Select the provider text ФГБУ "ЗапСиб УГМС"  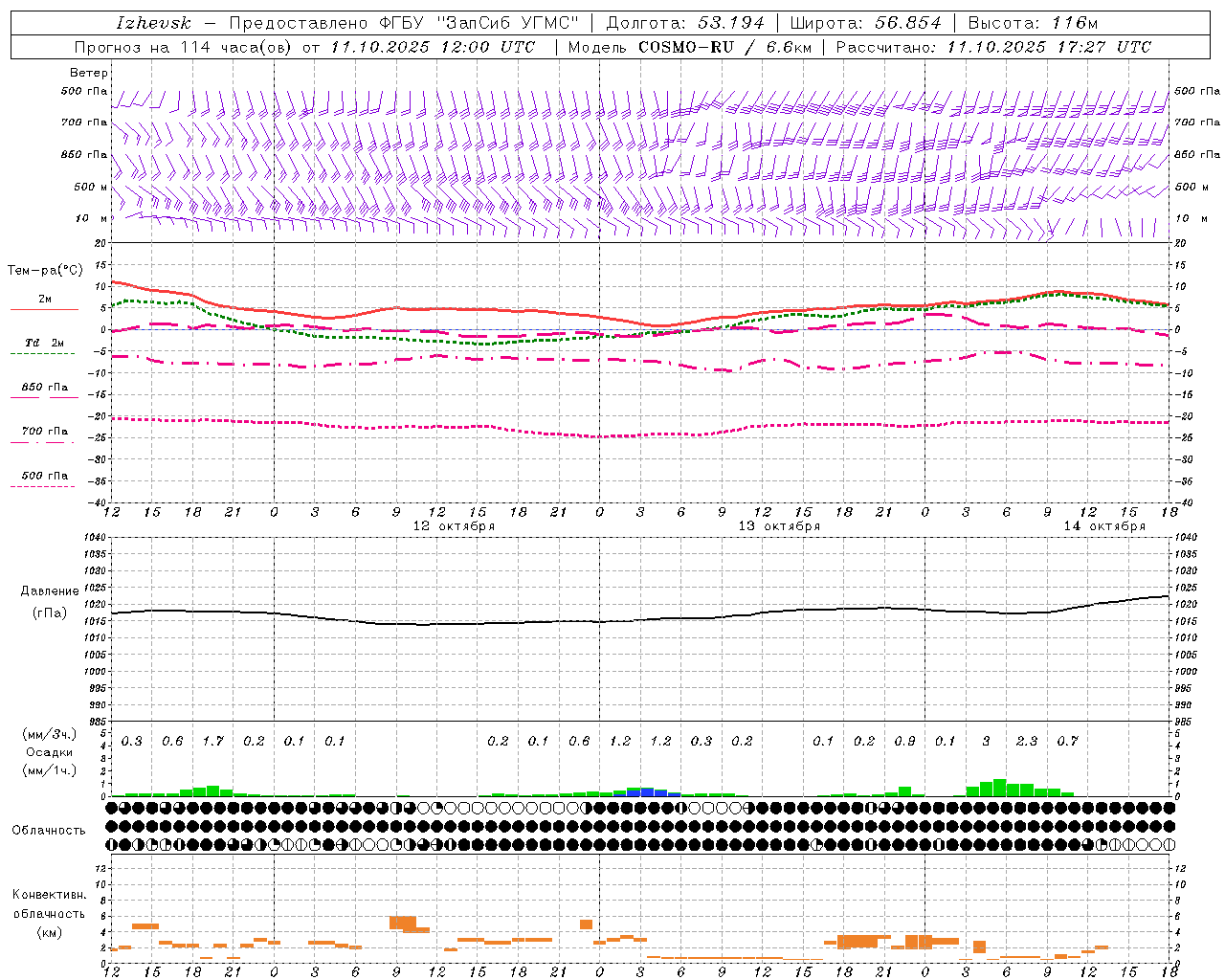480,23
